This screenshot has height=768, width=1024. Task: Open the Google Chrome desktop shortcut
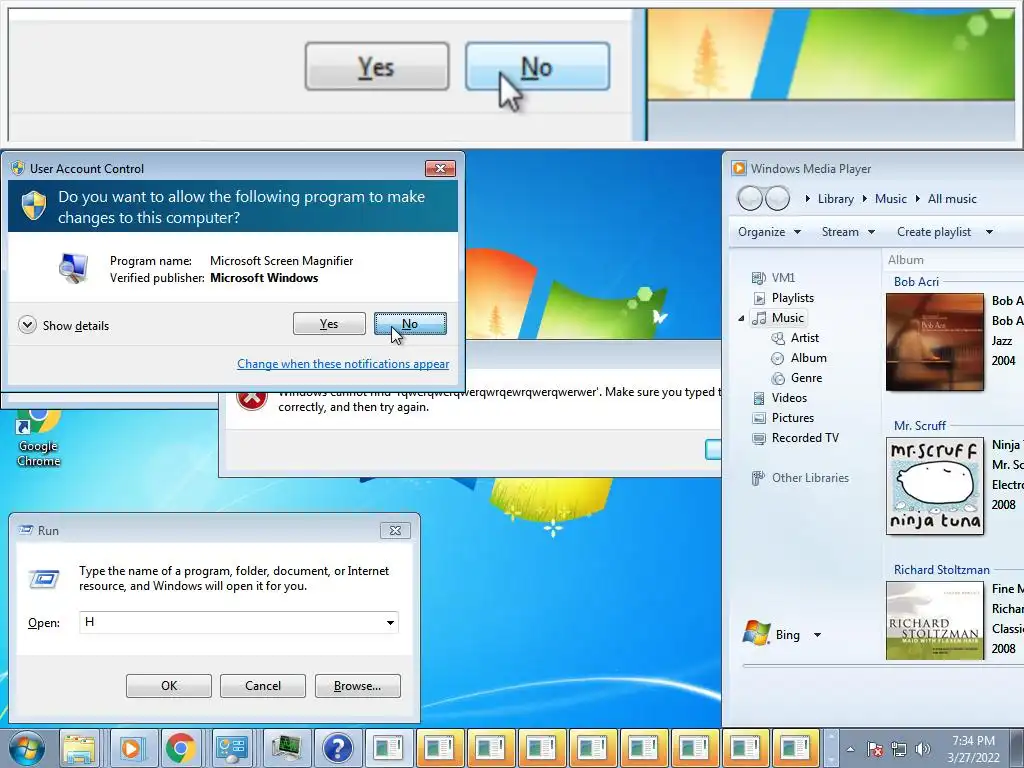coord(39,436)
